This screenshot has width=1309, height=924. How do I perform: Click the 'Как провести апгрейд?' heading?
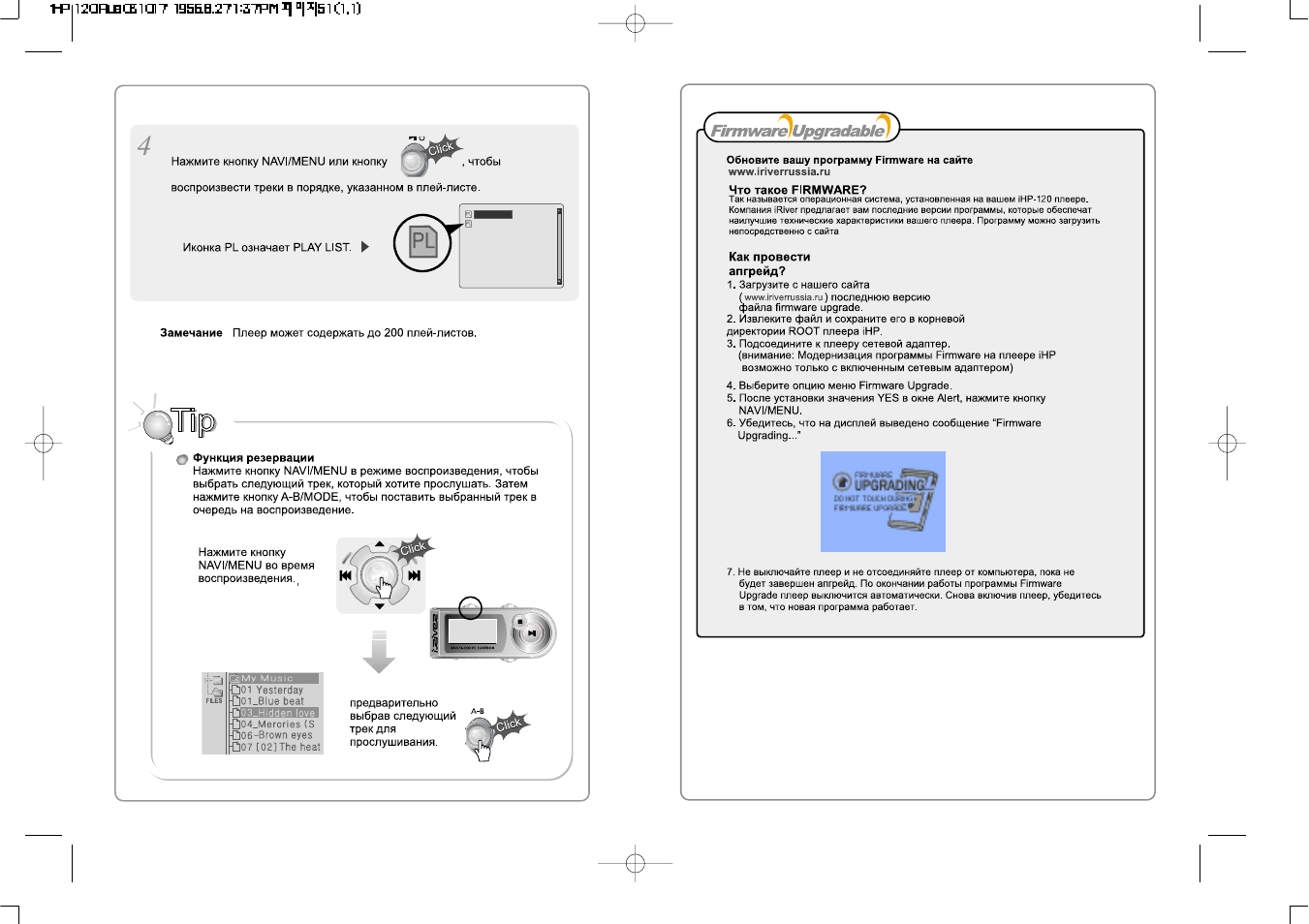point(769,263)
